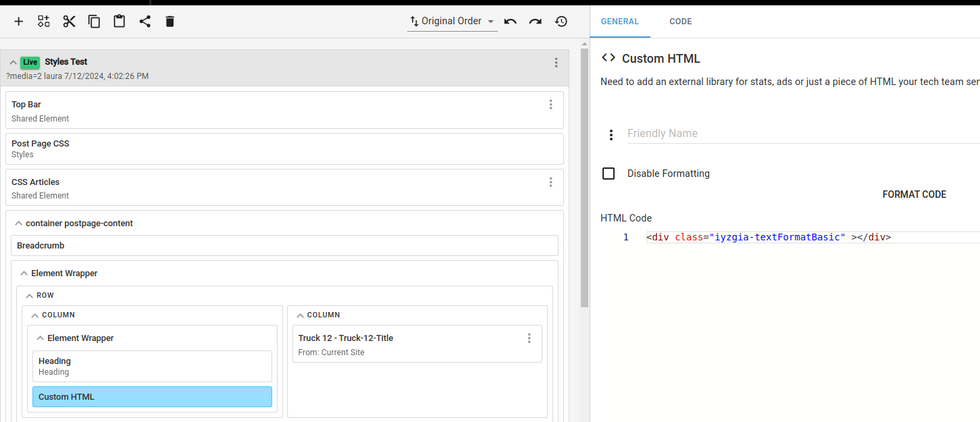
Task: Collapse container postpage-content node
Action: [19, 224]
